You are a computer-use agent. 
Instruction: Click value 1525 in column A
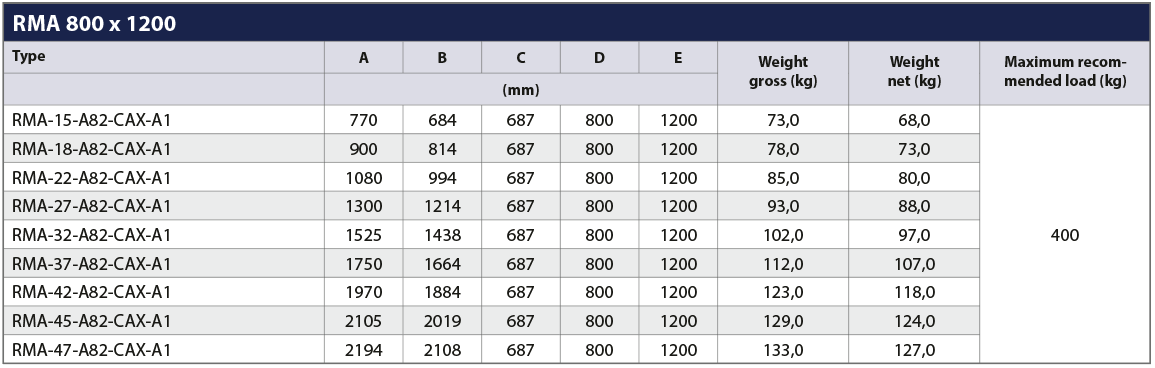364,236
